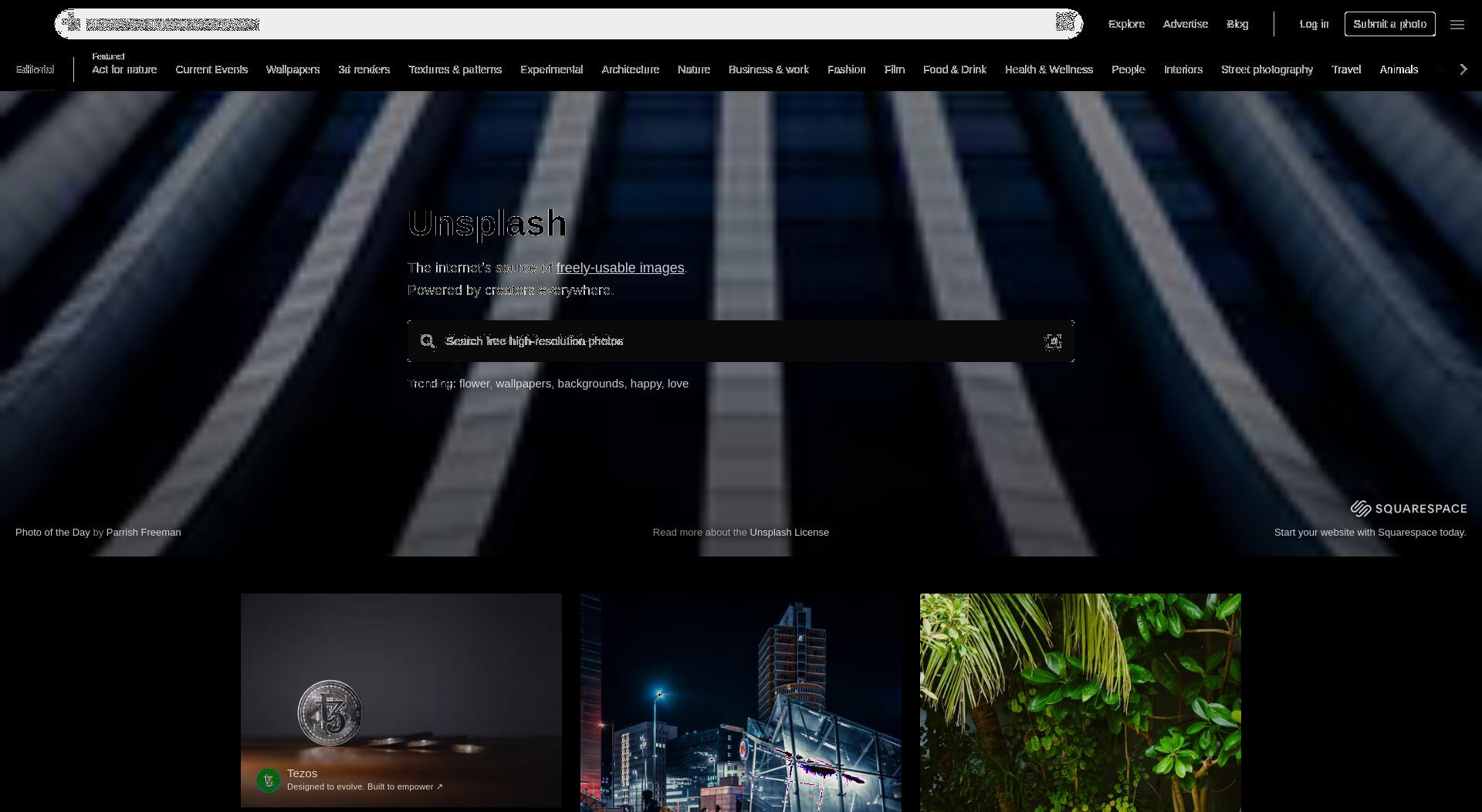Image resolution: width=1482 pixels, height=812 pixels.
Task: Click Start your website with Squarespace text
Action: click(x=1370, y=533)
